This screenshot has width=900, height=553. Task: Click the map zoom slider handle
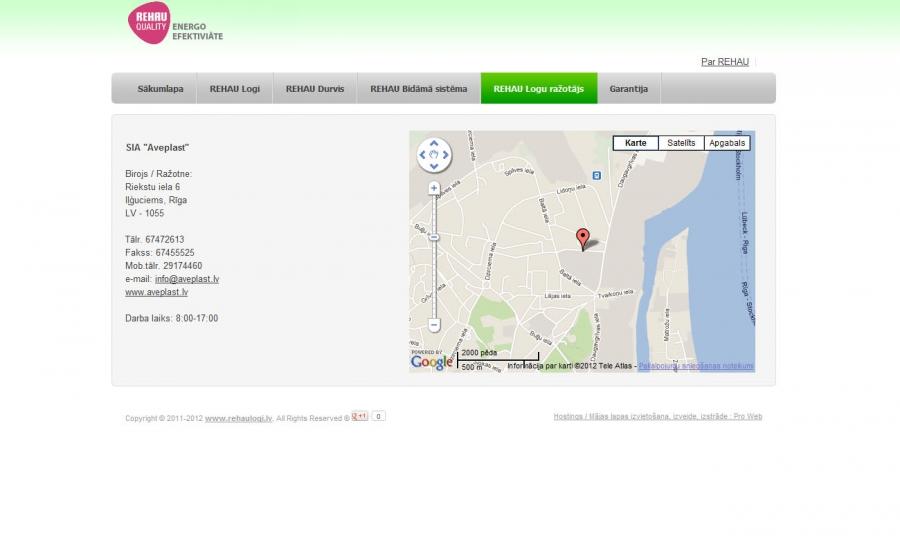pyautogui.click(x=434, y=237)
